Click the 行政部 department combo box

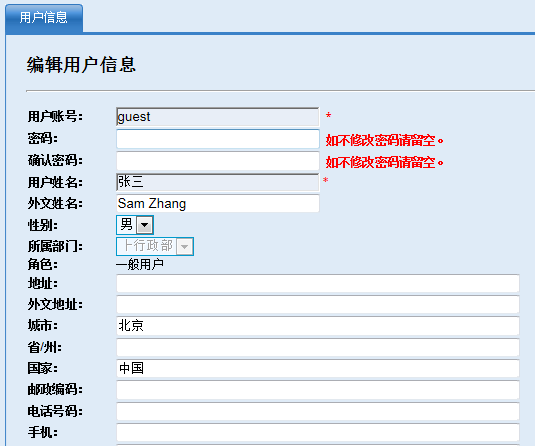155,246
